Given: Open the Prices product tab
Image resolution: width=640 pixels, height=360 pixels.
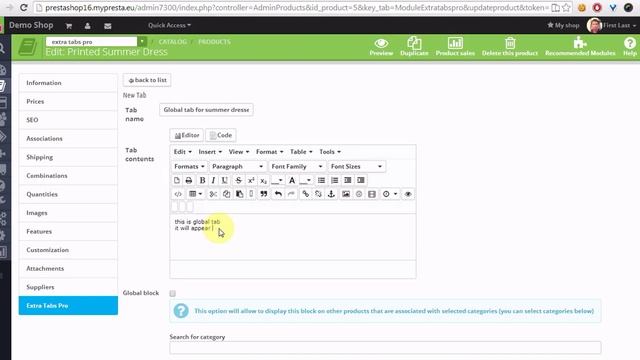Looking at the screenshot, I should 68,101.
